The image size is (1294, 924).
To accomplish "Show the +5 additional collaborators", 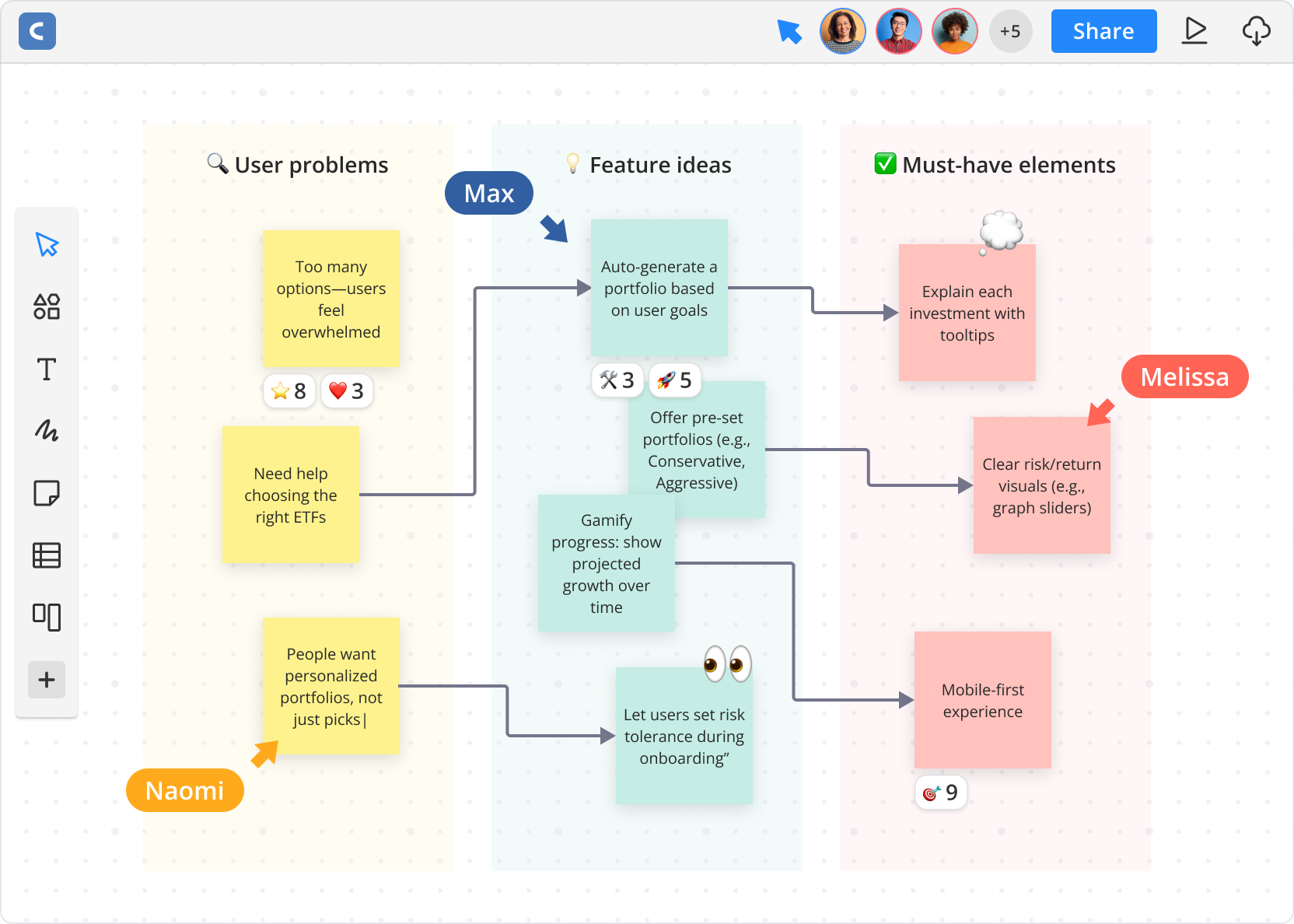I will [x=1010, y=31].
